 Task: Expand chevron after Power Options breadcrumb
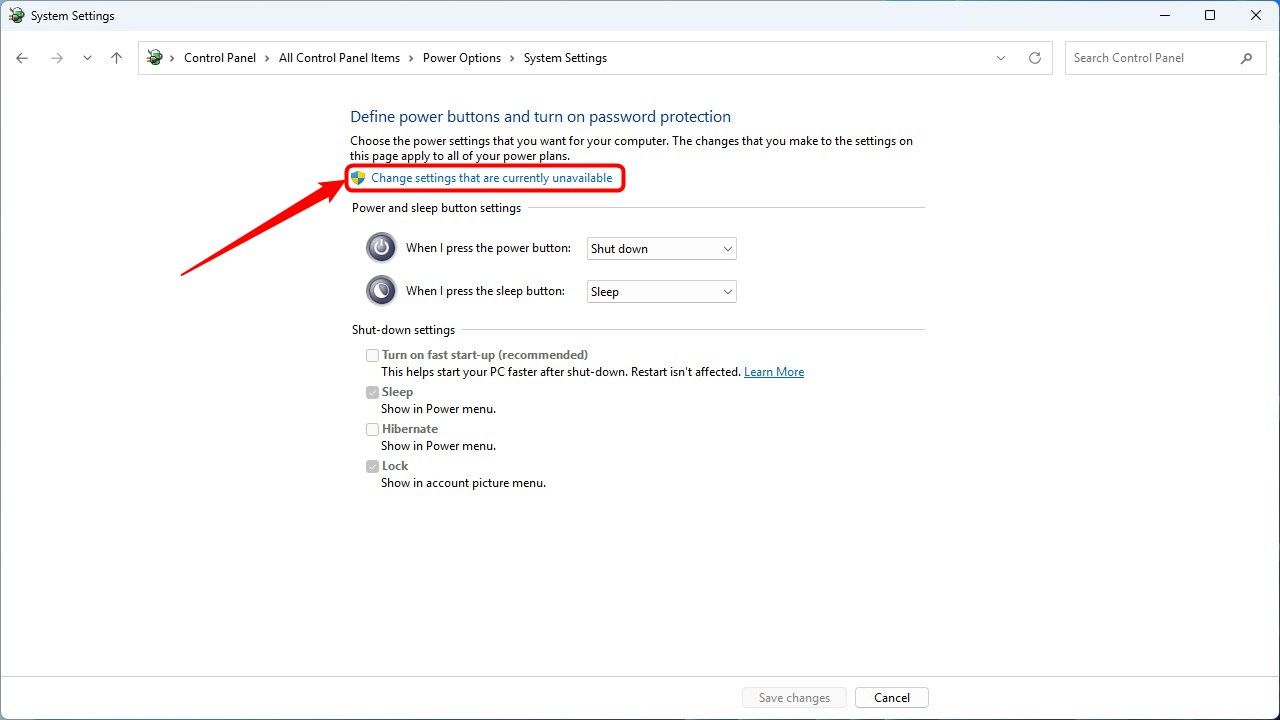[513, 58]
